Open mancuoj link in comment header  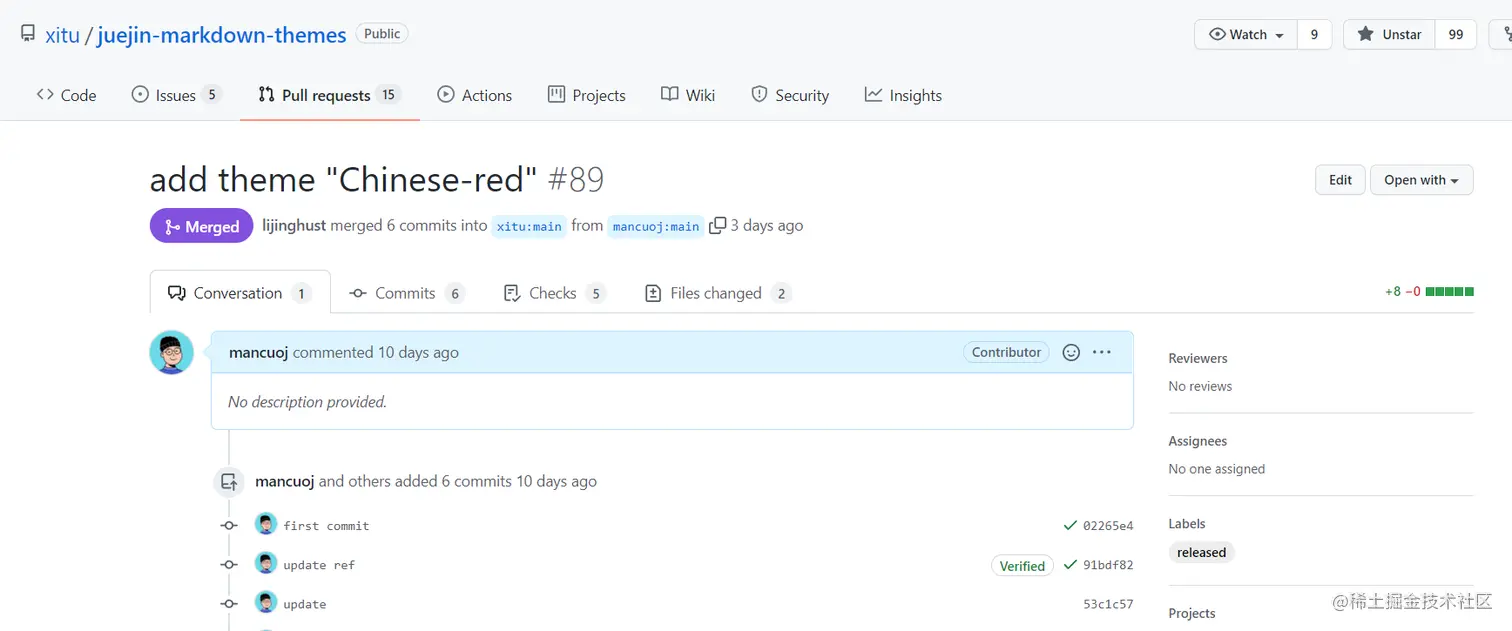coord(259,352)
